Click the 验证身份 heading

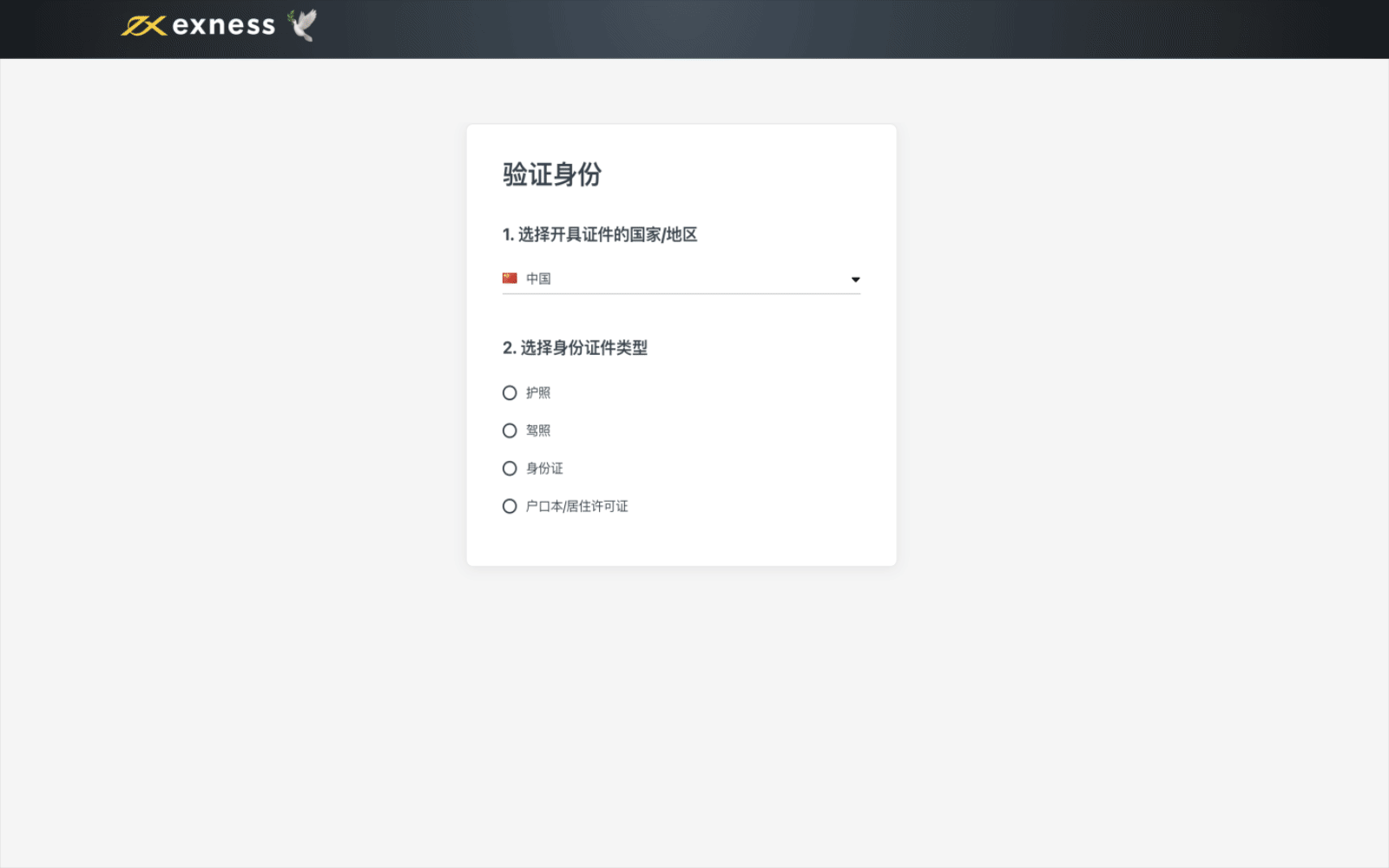[x=552, y=174]
